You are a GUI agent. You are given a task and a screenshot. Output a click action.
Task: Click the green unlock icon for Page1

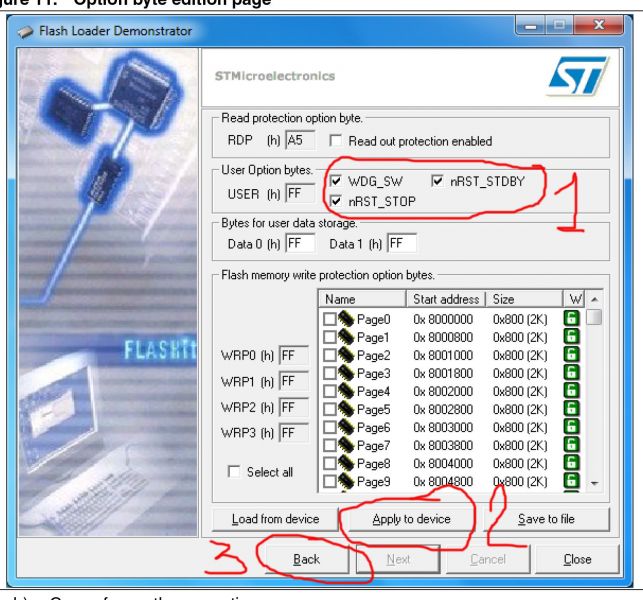point(572,336)
